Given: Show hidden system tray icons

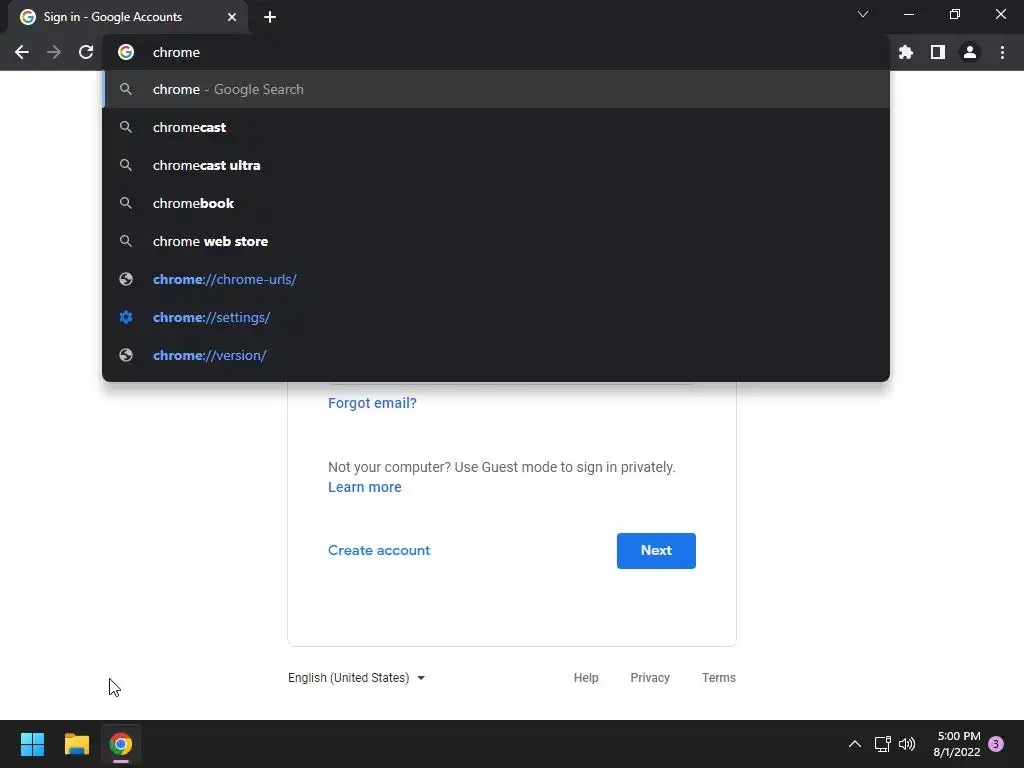Looking at the screenshot, I should tap(855, 744).
